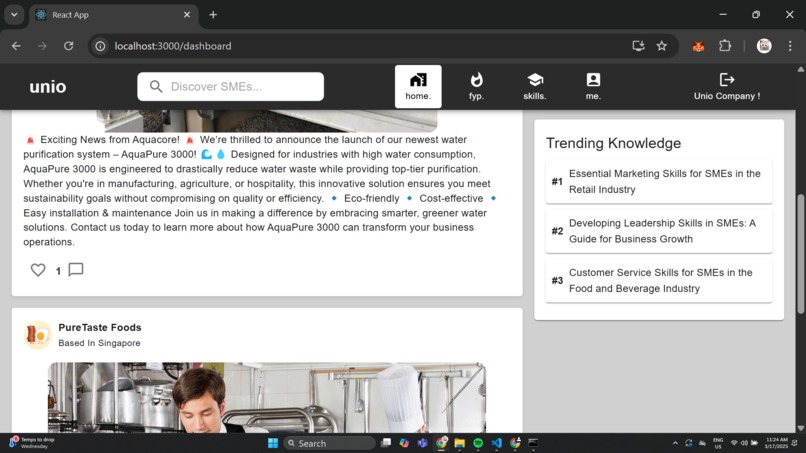Open Spotify from the taskbar
The width and height of the screenshot is (806, 453).
[478, 443]
